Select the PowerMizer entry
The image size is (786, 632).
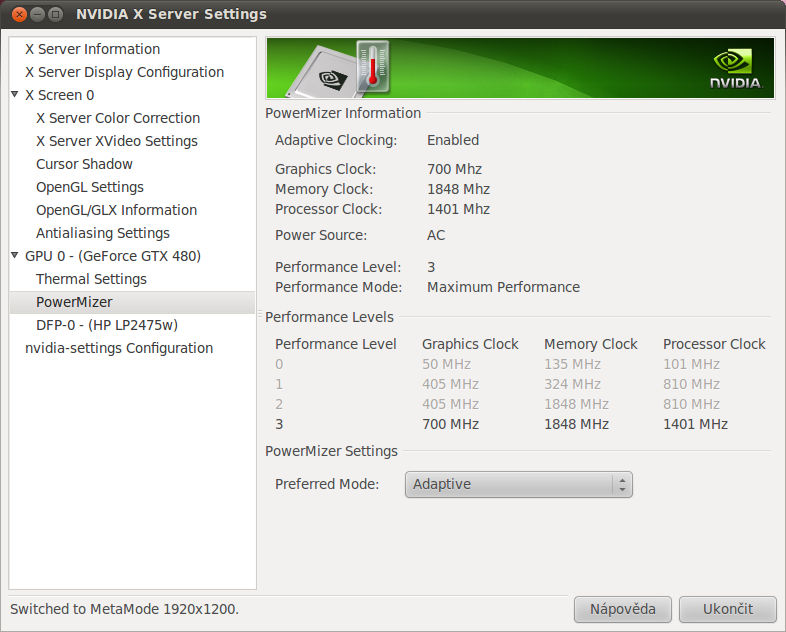click(132, 302)
